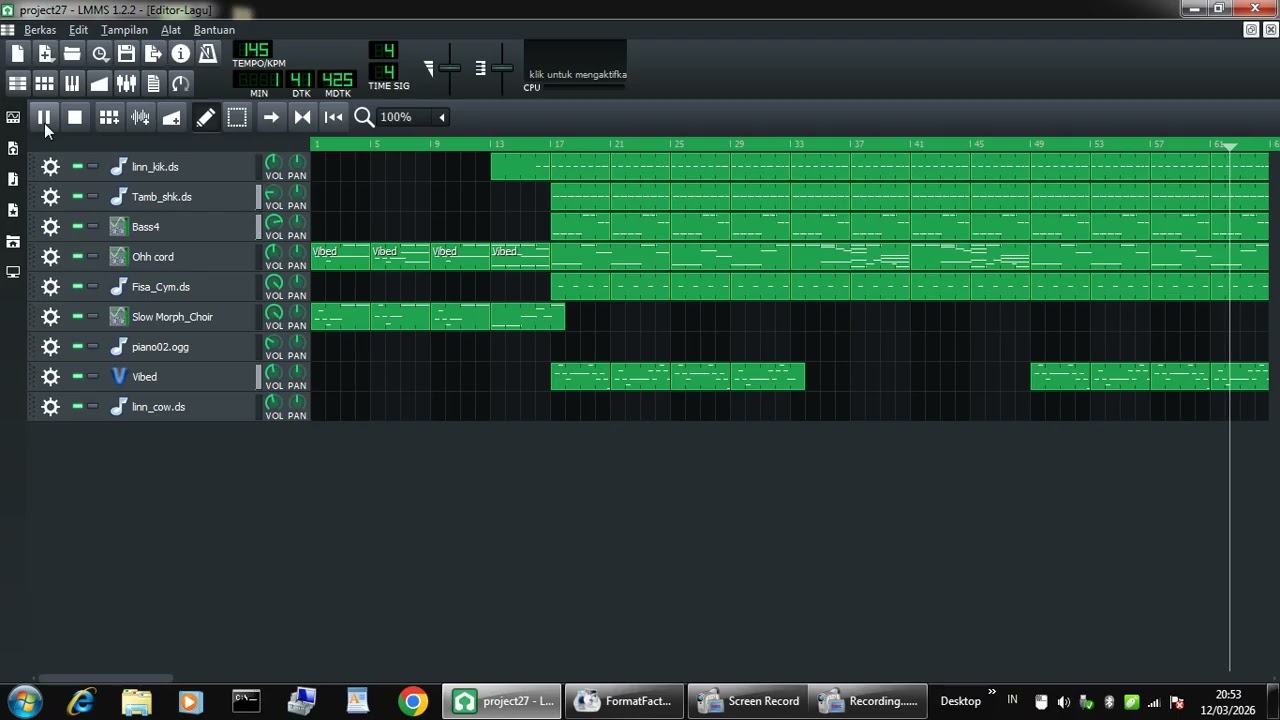1280x720 pixels.
Task: Toggle return-to-start after stop button
Action: 334,117
